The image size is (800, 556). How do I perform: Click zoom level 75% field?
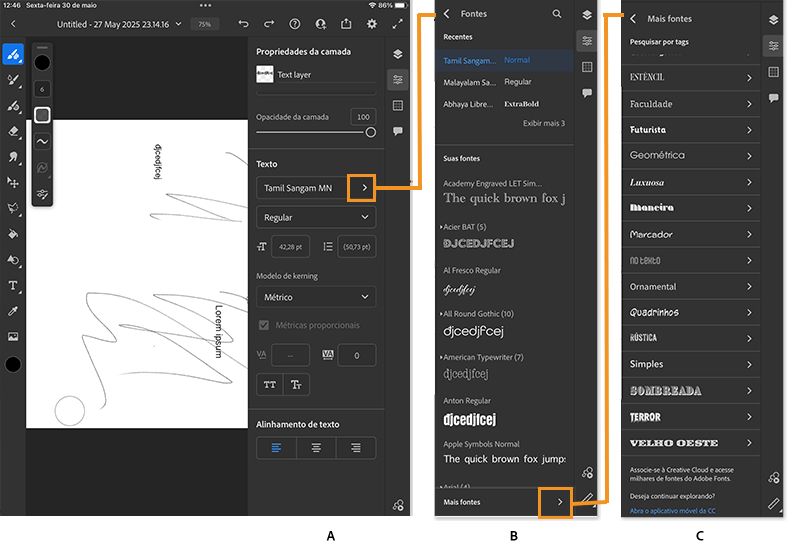point(205,24)
